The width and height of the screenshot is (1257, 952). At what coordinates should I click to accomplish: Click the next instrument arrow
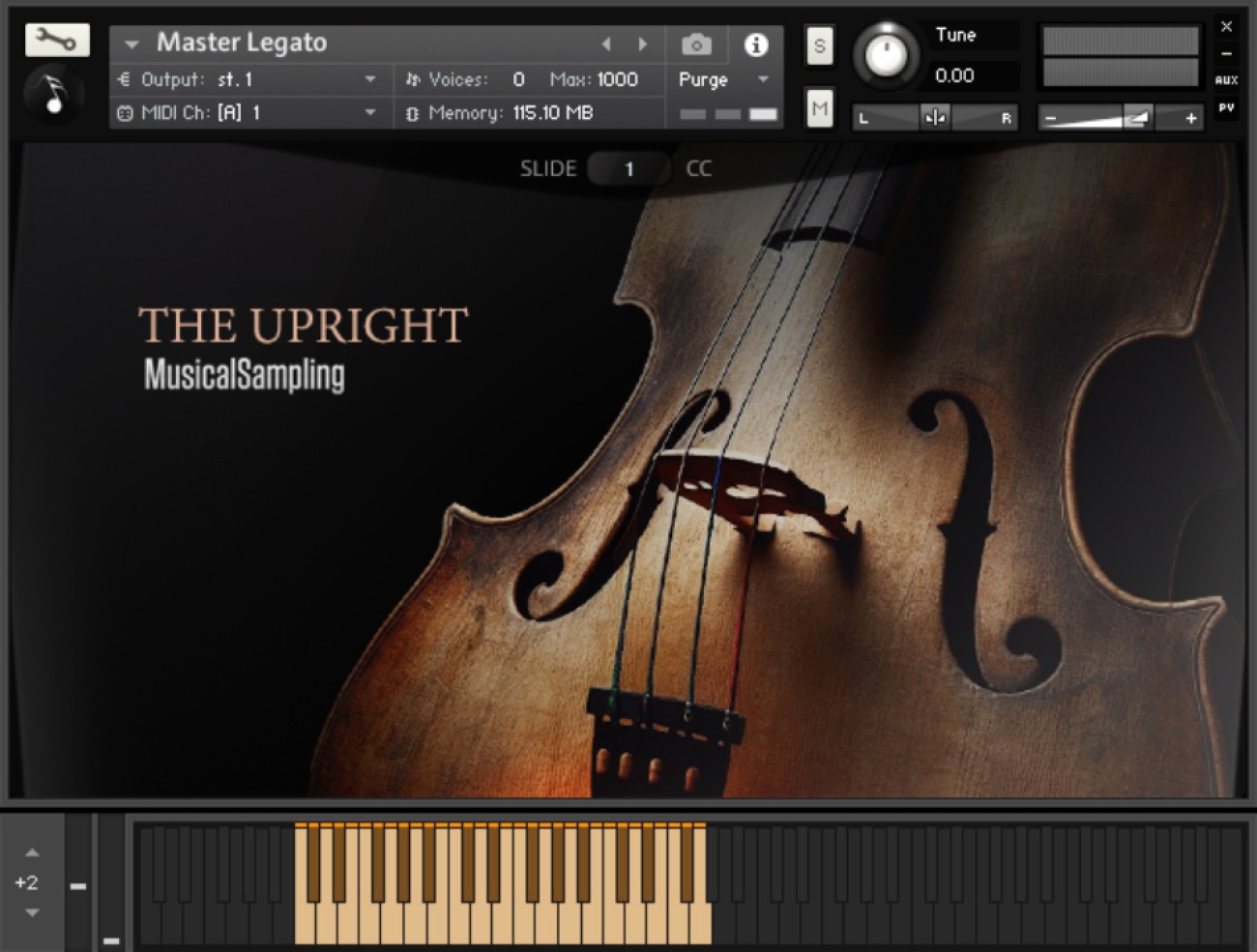642,44
